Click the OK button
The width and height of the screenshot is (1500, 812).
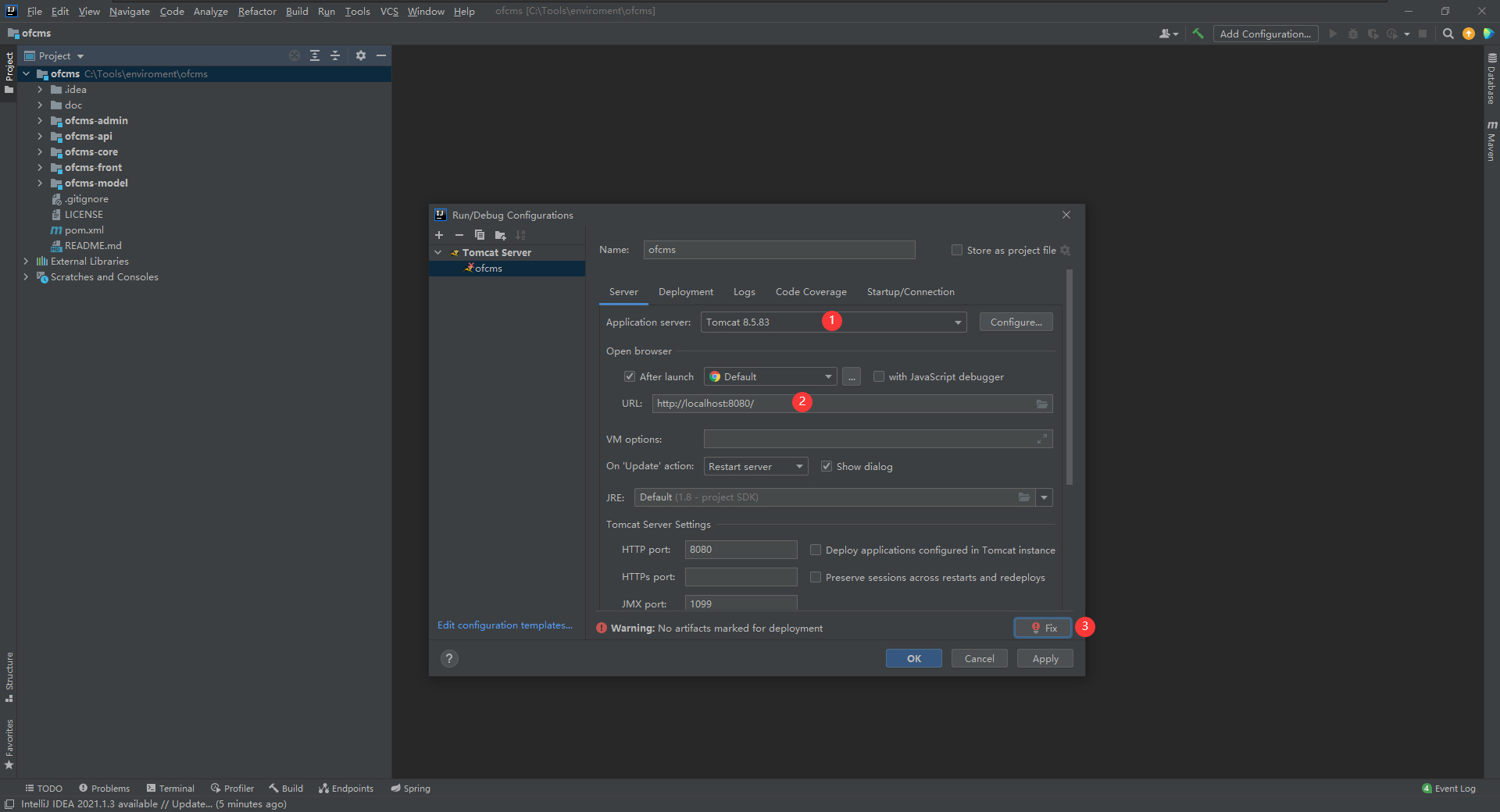click(x=914, y=659)
